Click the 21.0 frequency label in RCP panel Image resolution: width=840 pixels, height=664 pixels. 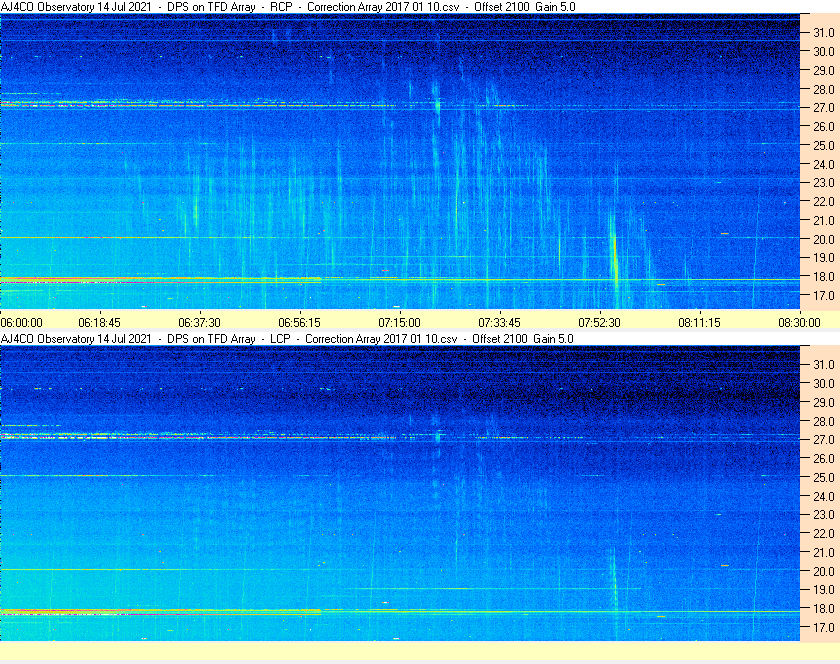coord(824,220)
